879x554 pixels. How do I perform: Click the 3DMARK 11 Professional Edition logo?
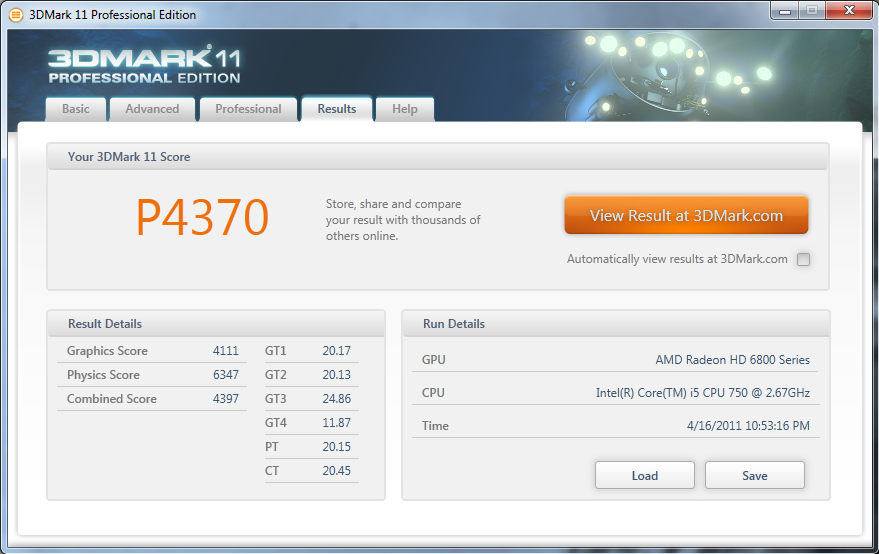pos(145,66)
